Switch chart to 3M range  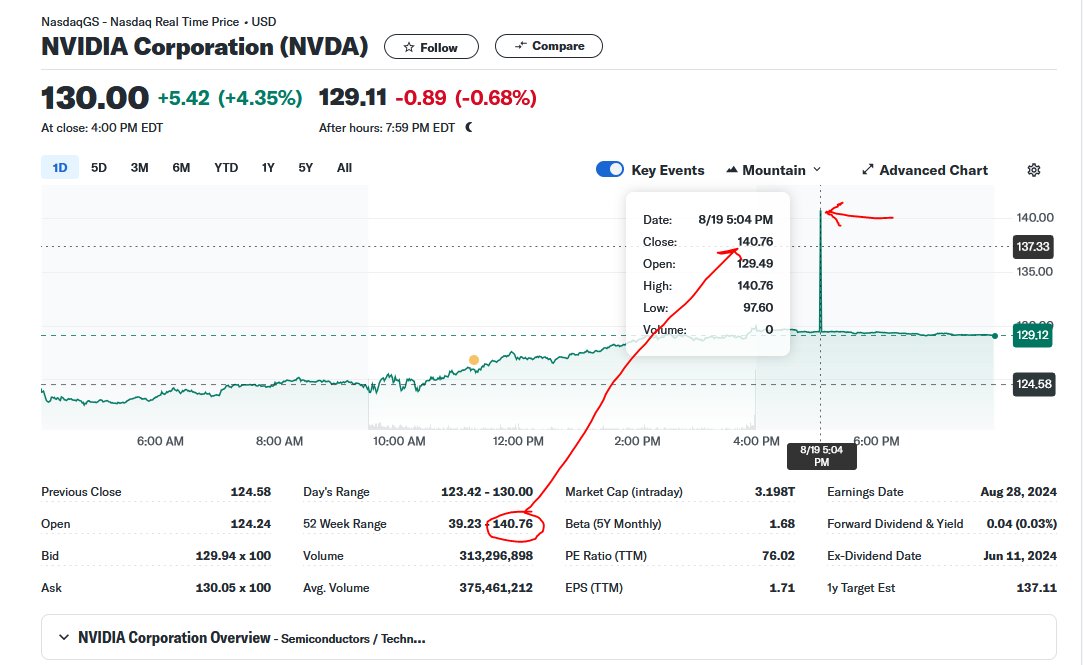140,168
